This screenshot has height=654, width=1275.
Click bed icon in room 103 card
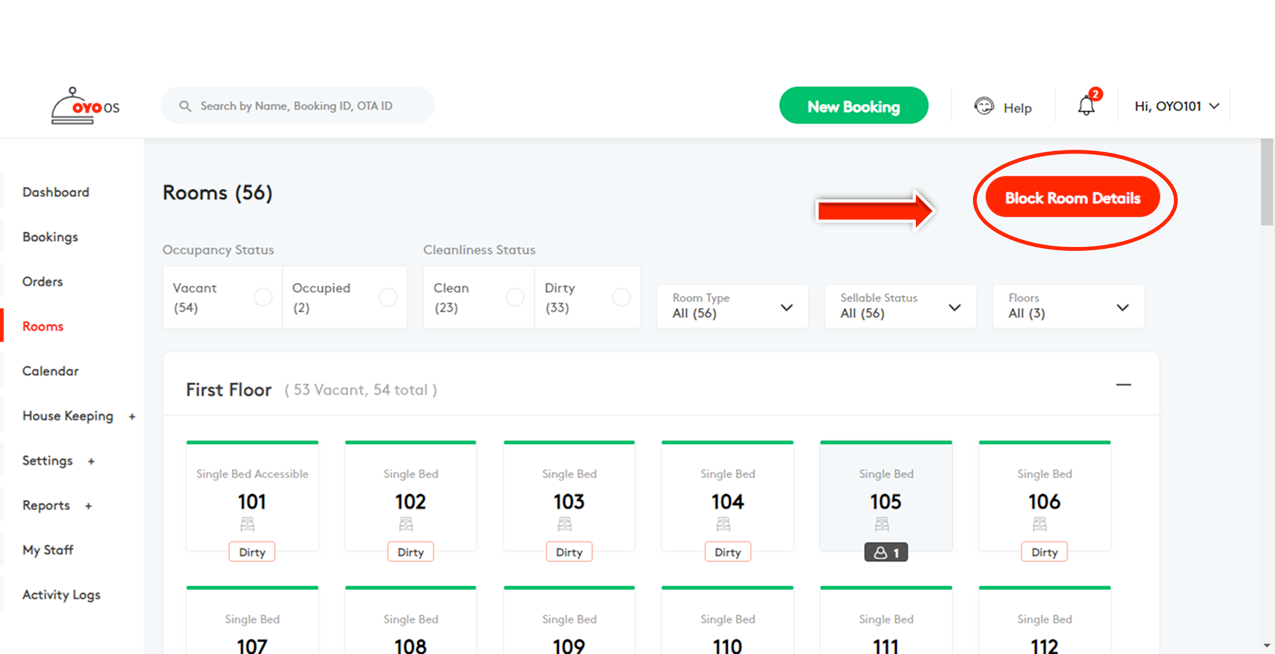pyautogui.click(x=565, y=524)
